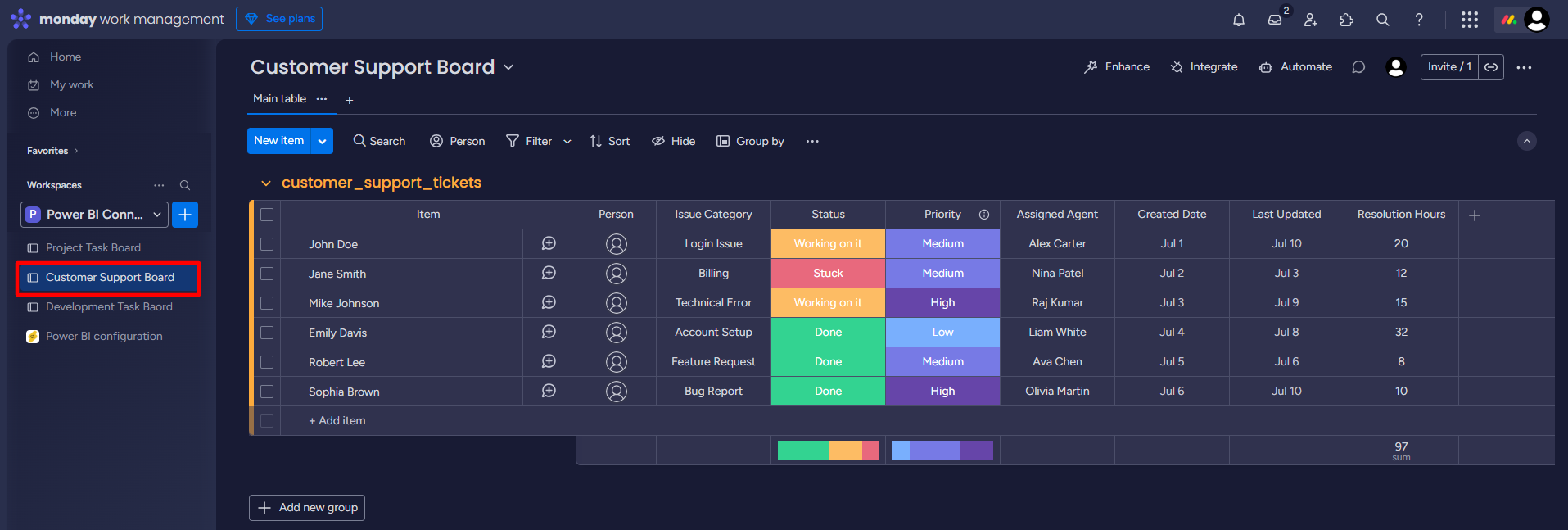Screen dimensions: 1568x530
Task: Check the Mike Johnson row checkbox
Action: point(267,303)
